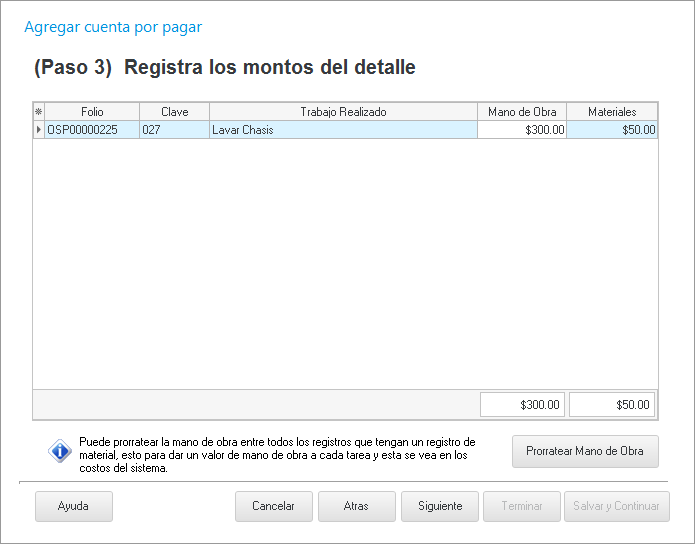Click the Clave column header

[174, 112]
